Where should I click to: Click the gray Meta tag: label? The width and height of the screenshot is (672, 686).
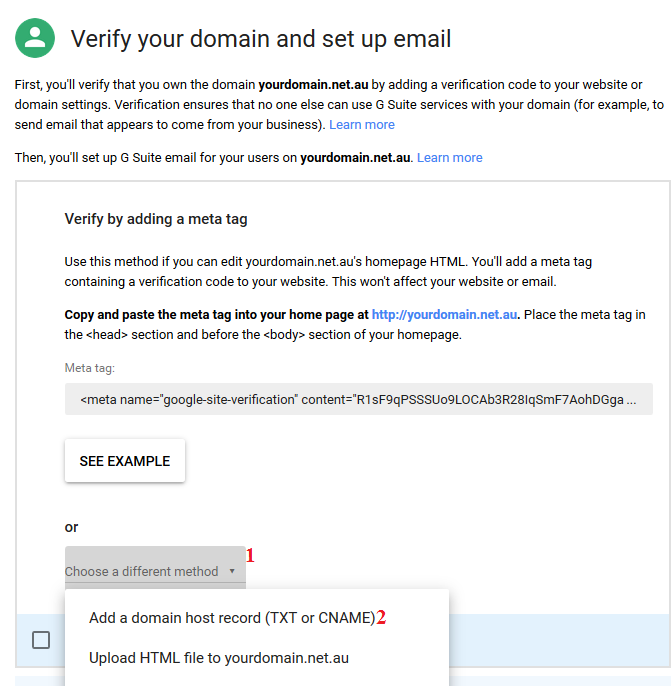[x=90, y=369]
